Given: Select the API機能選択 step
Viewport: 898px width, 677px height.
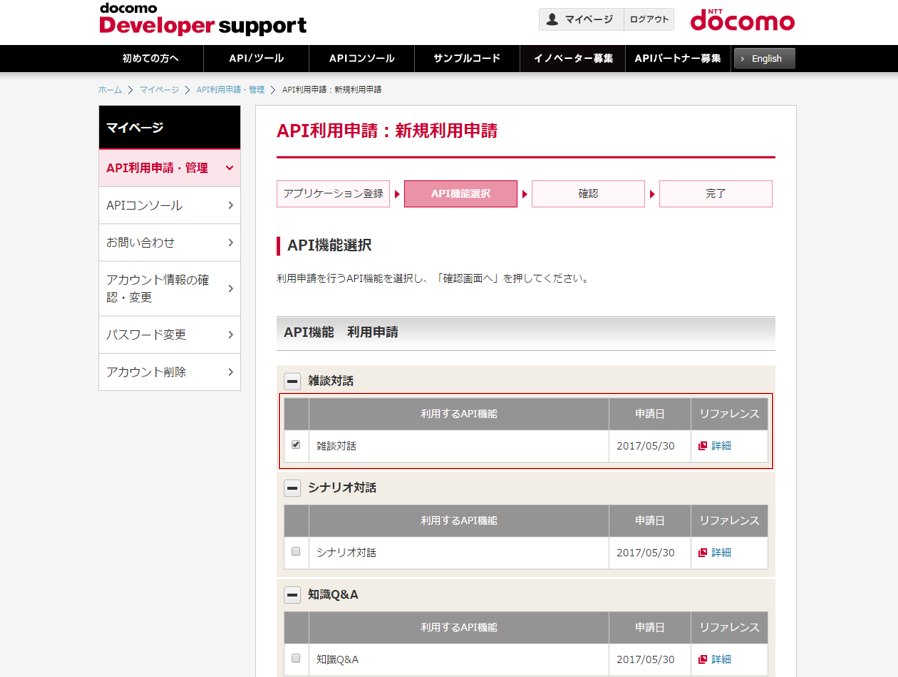Looking at the screenshot, I should click(x=460, y=194).
